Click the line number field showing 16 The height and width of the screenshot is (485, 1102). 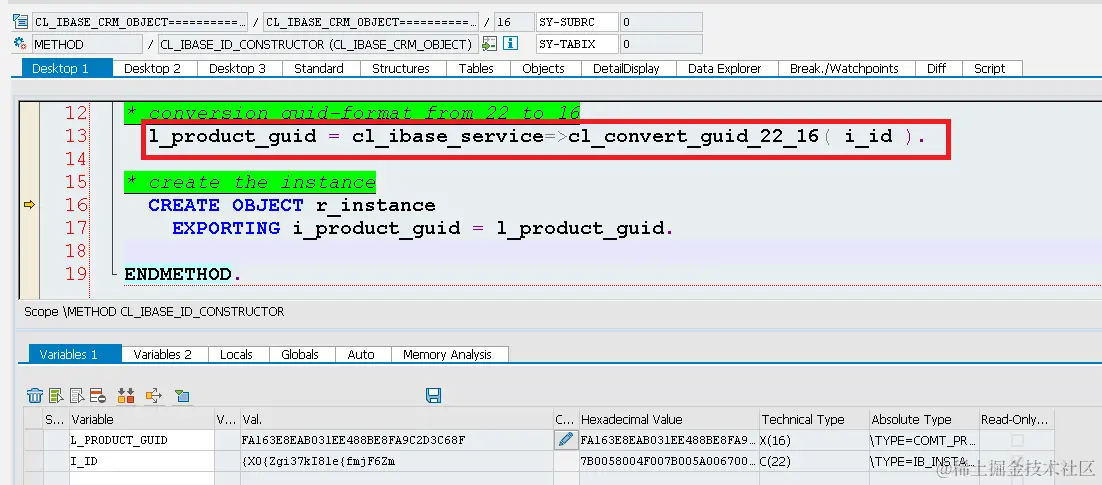pos(514,22)
